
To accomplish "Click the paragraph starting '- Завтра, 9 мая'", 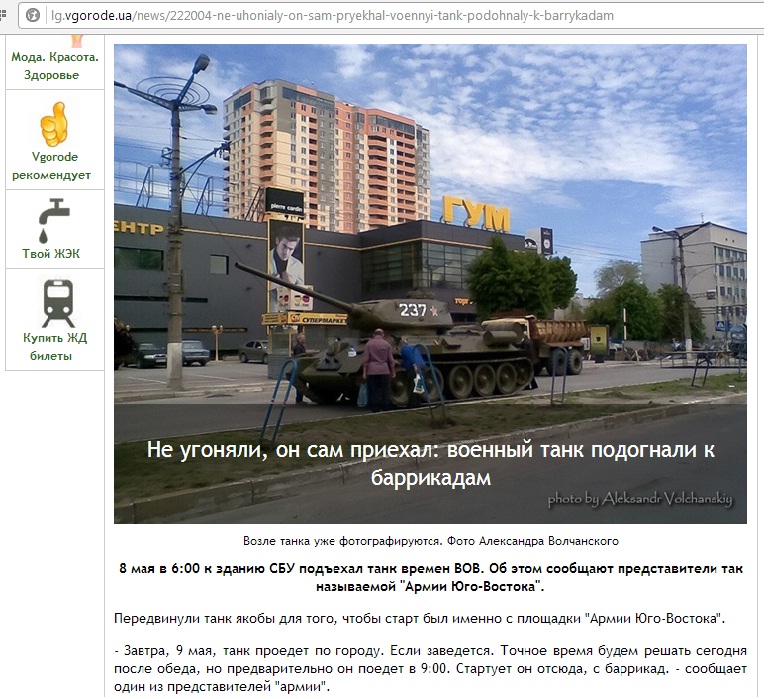I will [430, 668].
